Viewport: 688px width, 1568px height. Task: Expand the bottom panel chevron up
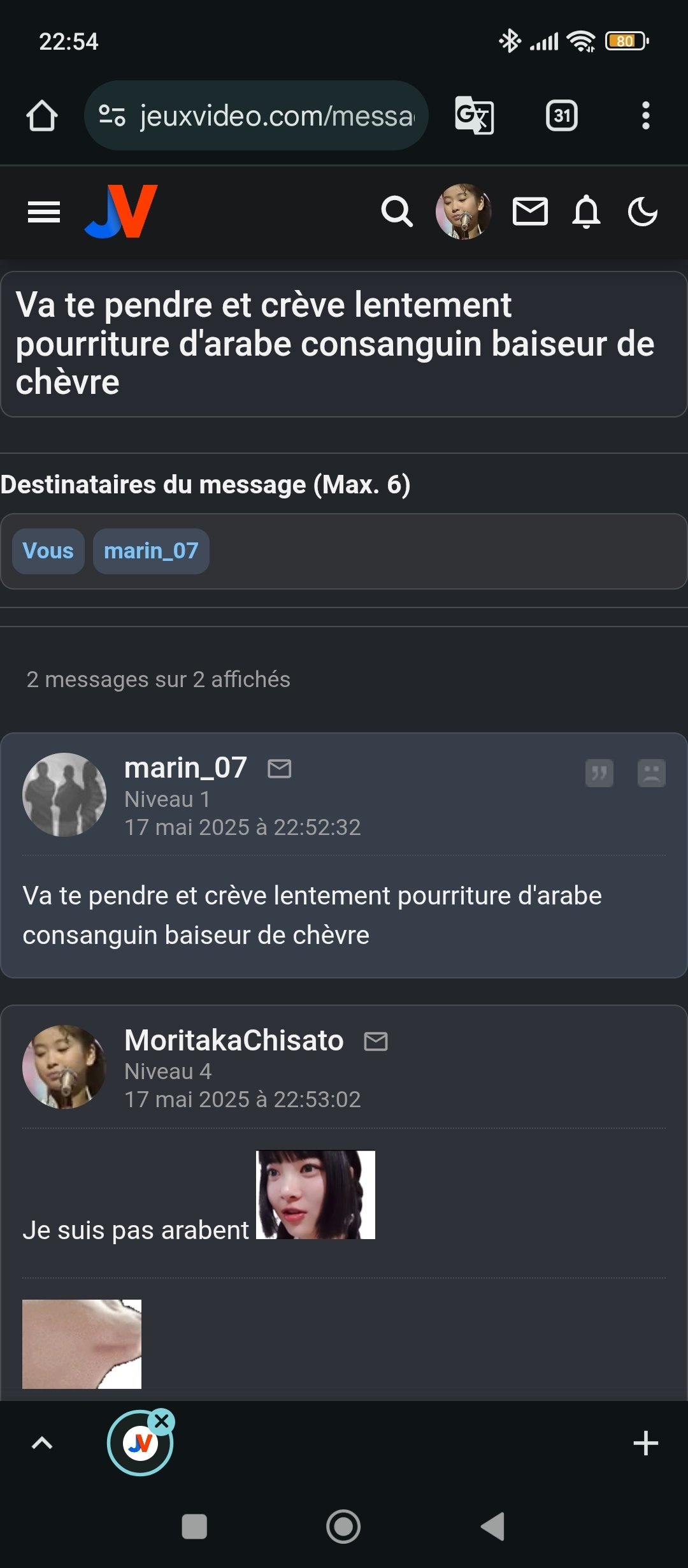tap(42, 1443)
